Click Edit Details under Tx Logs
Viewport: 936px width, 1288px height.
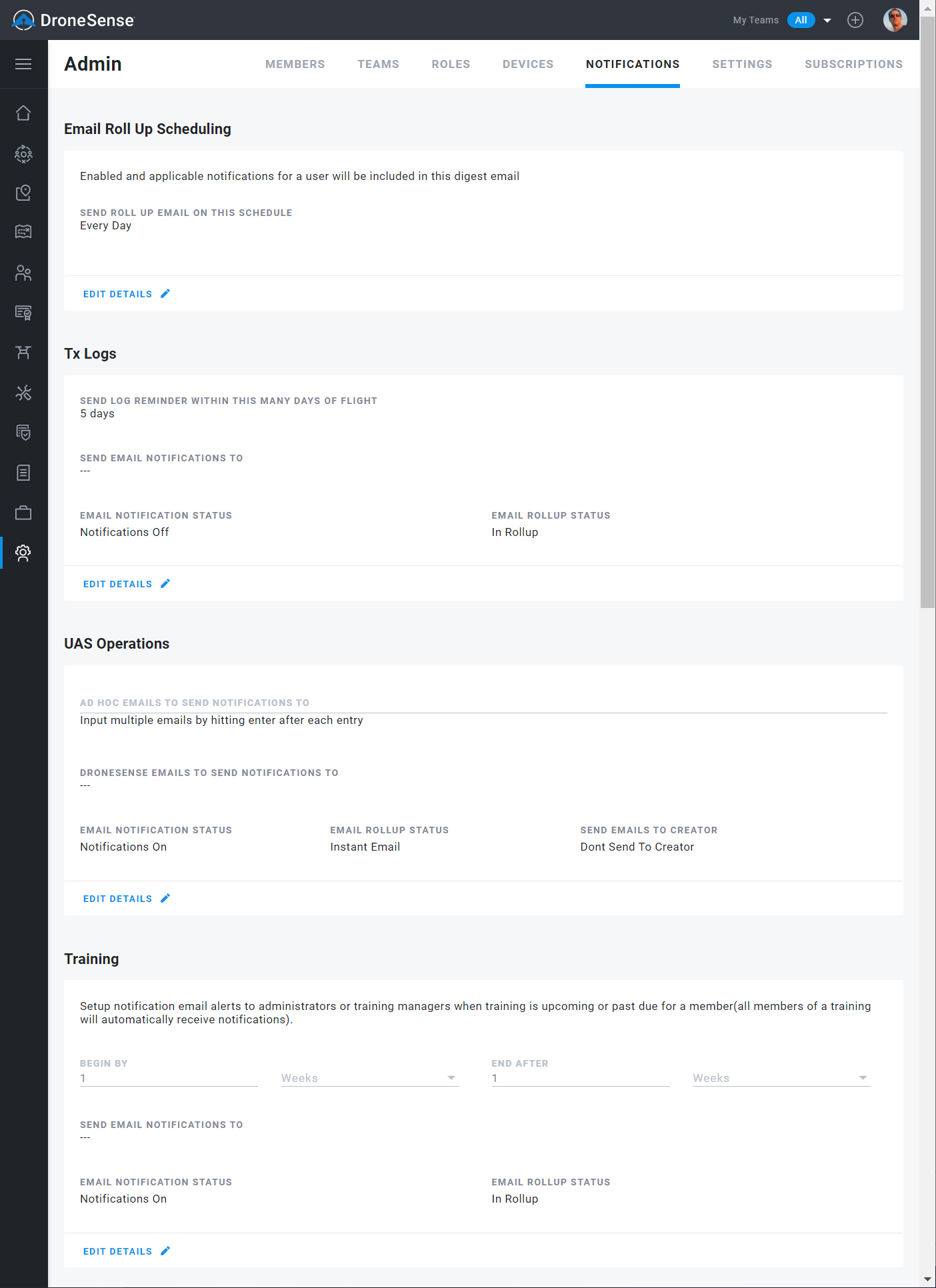(127, 584)
